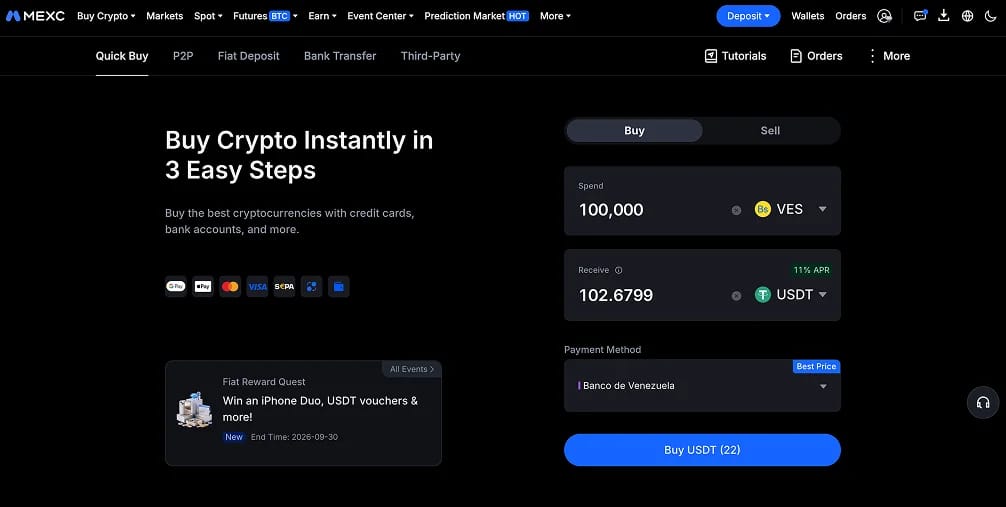The width and height of the screenshot is (1006, 507).
Task: Toggle dark mode moon icon
Action: pyautogui.click(x=991, y=16)
